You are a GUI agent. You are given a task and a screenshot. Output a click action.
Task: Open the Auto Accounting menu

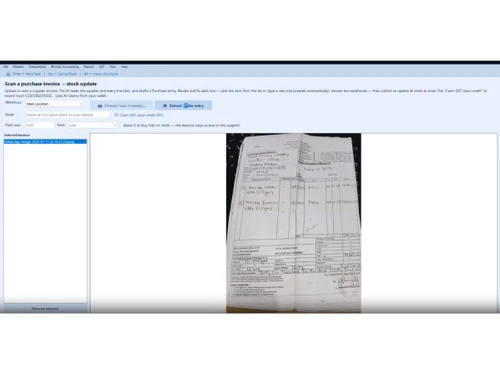(65, 67)
